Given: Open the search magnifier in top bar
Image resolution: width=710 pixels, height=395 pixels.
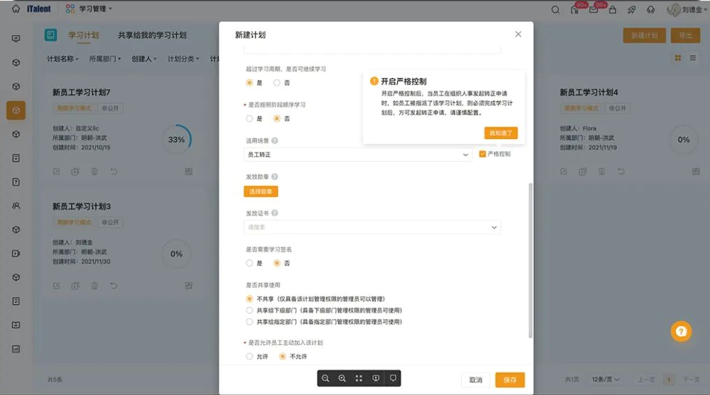Looking at the screenshot, I should (555, 10).
